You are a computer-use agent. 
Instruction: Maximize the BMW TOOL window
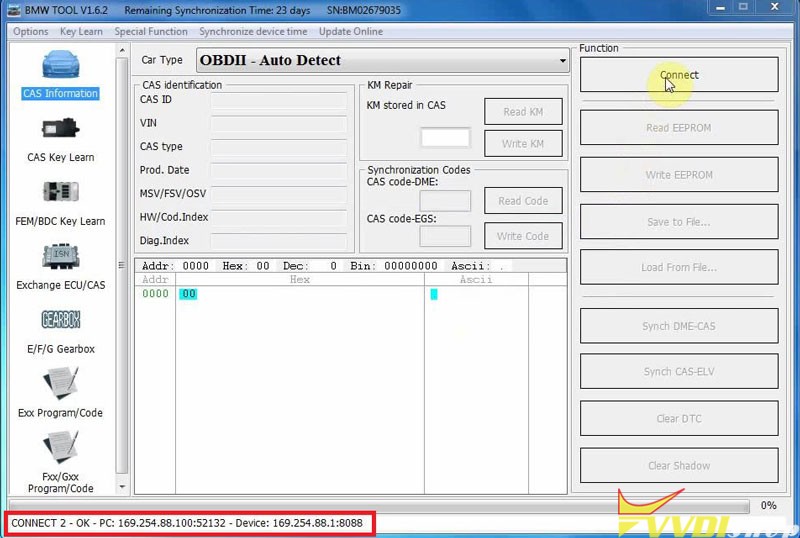pyautogui.click(x=743, y=7)
